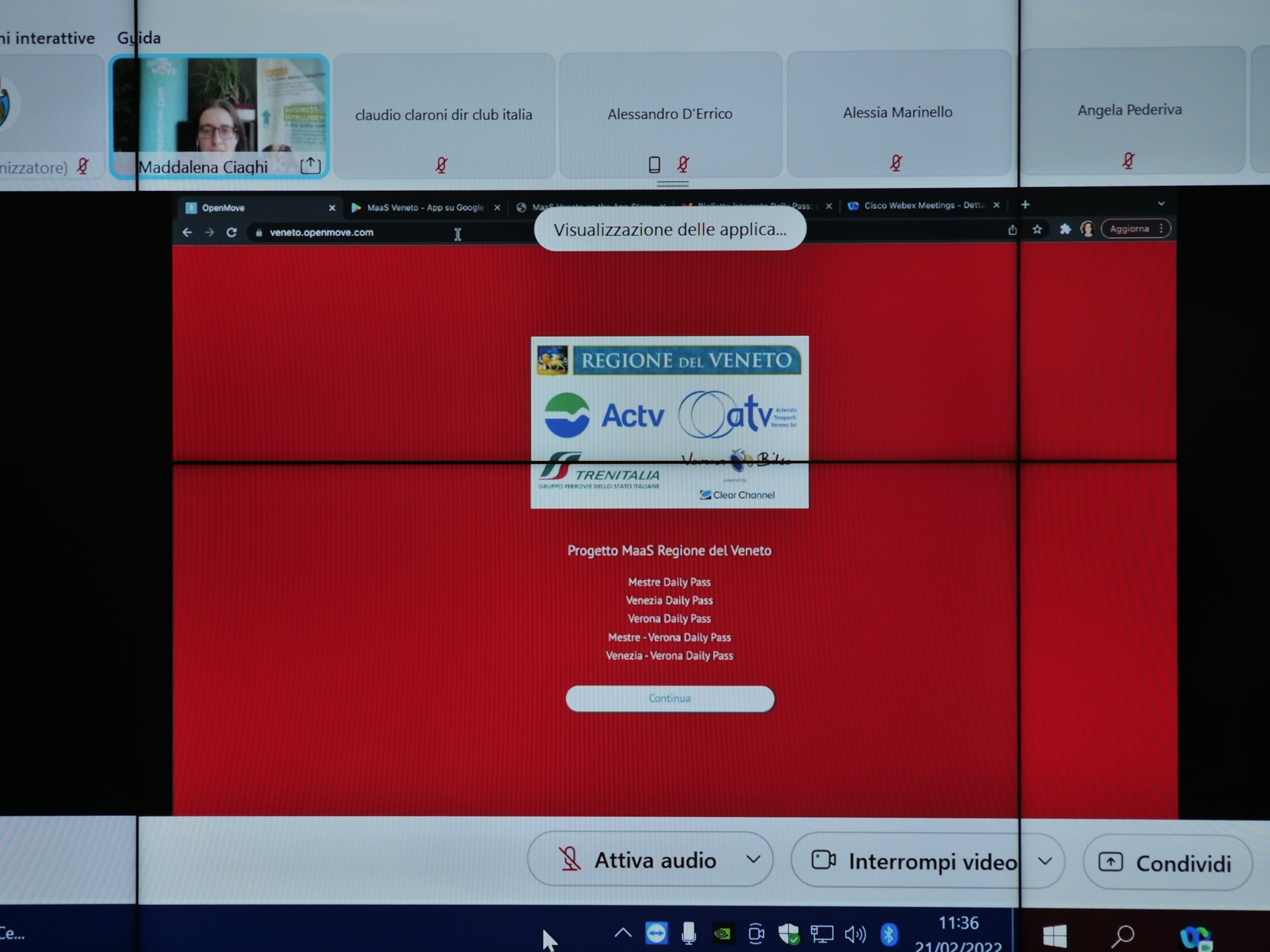The width and height of the screenshot is (1270, 952).
Task: Click the participant strip resize handle
Action: 673,183
